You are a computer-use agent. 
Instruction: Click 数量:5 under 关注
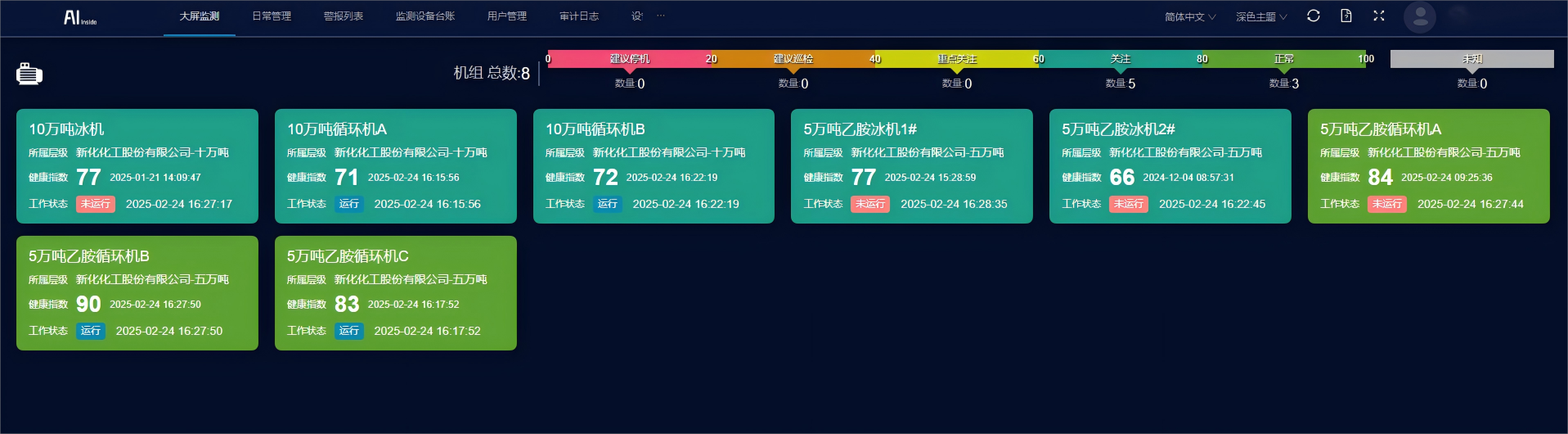coord(1121,84)
